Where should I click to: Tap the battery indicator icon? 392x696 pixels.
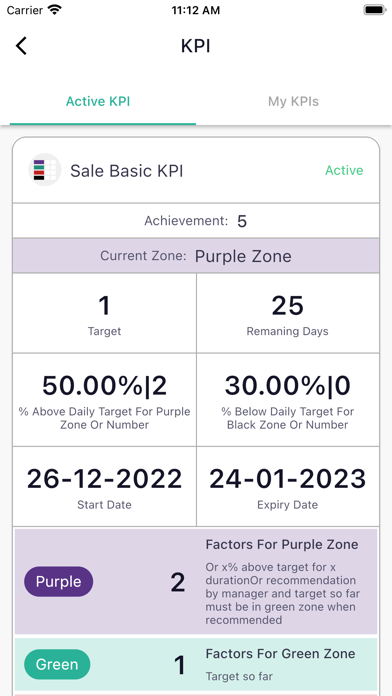375,10
